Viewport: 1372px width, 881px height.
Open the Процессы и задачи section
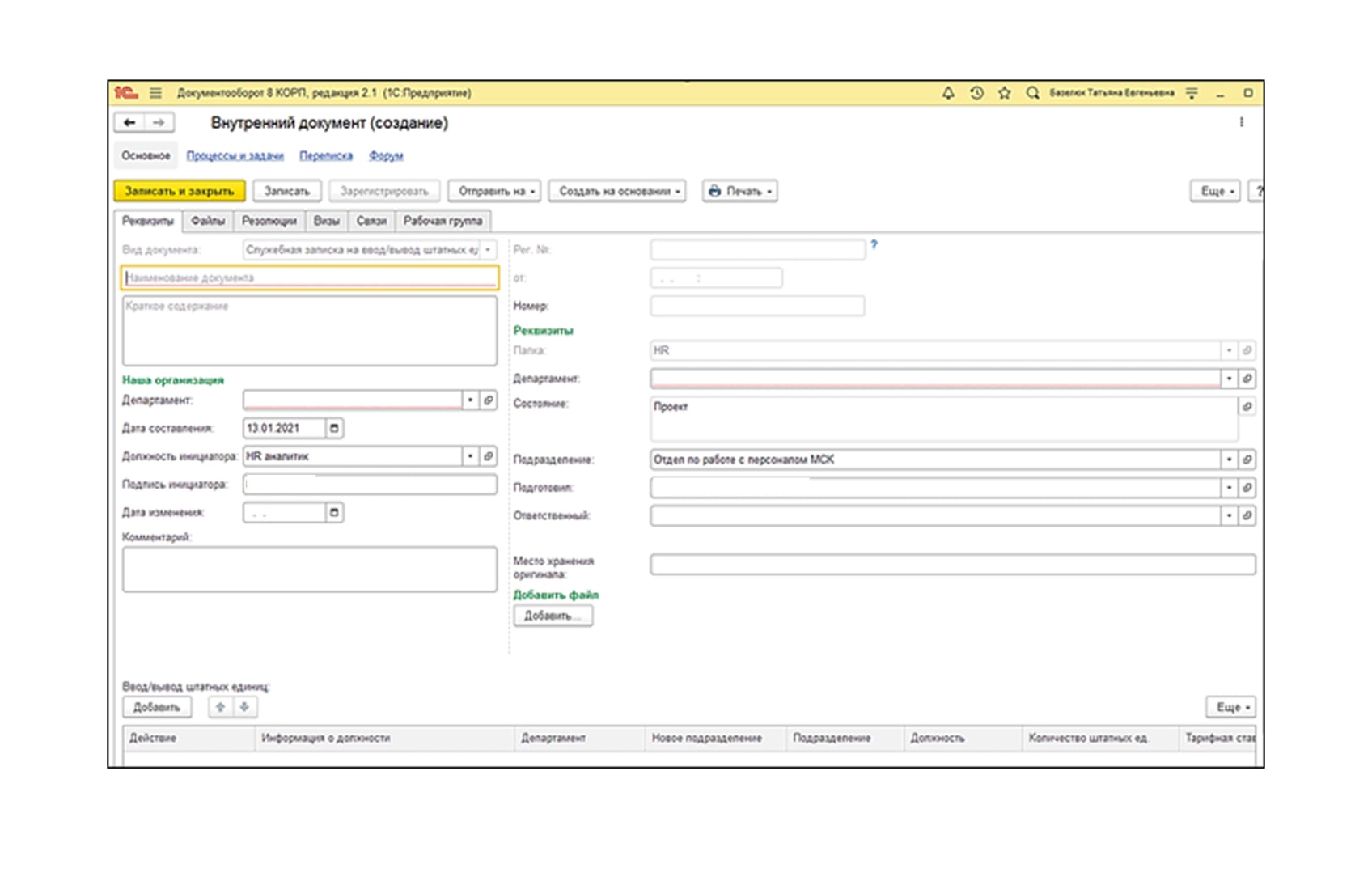tap(235, 155)
